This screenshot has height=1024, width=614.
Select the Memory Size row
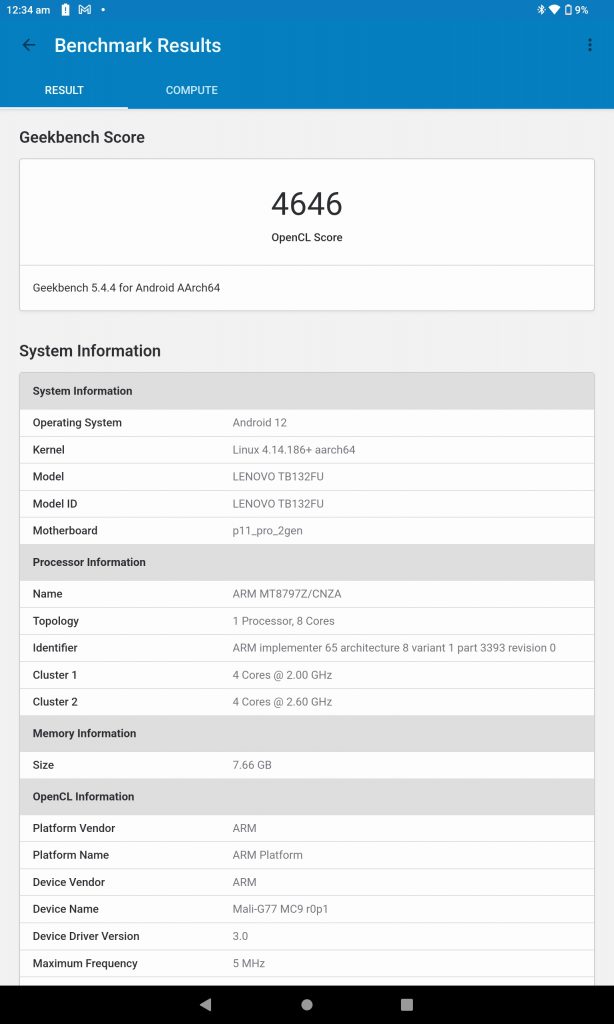(x=306, y=765)
